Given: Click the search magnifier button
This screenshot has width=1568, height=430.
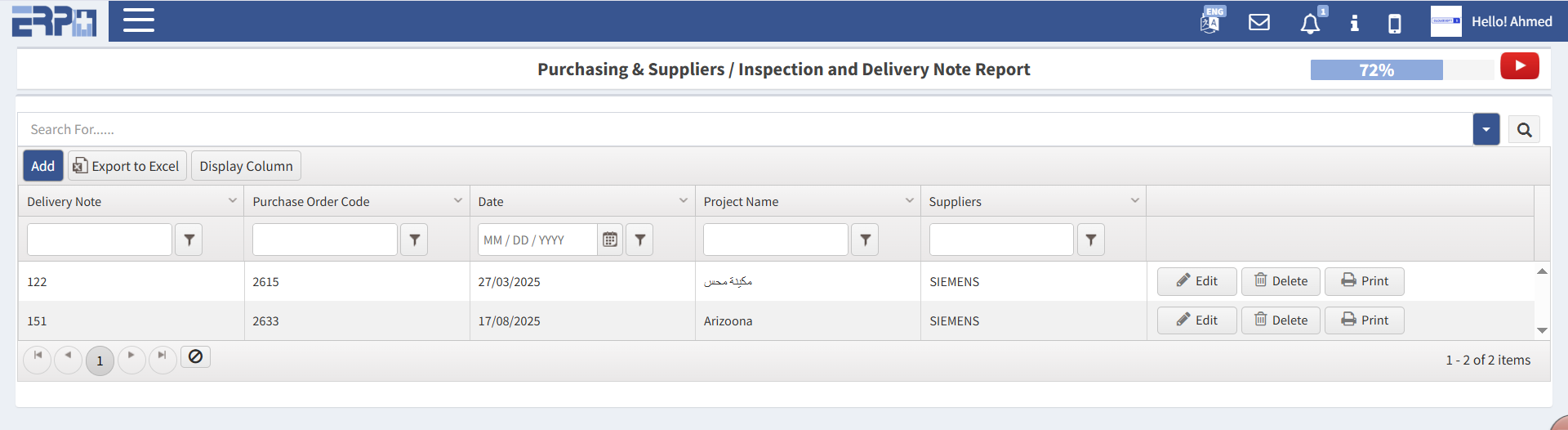Looking at the screenshot, I should click(1524, 130).
